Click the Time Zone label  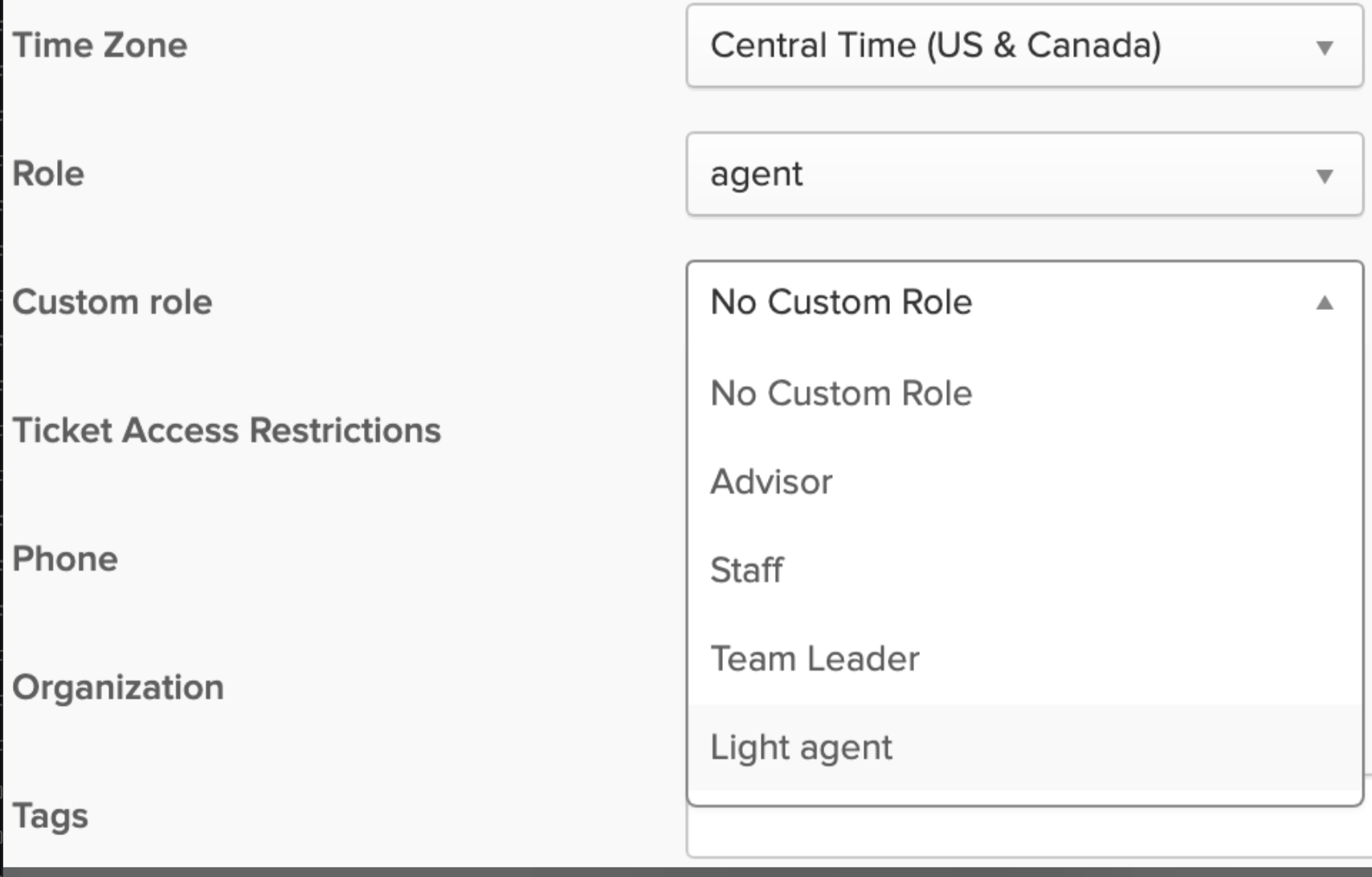click(100, 45)
